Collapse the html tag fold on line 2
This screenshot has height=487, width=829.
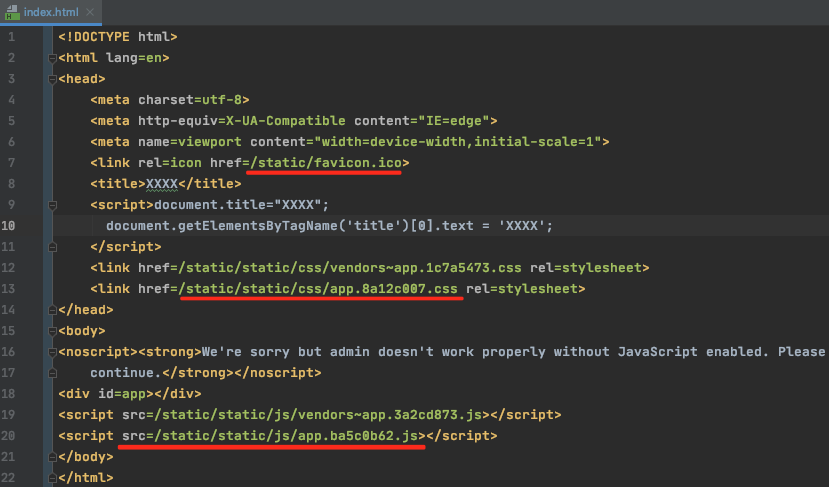tap(52, 58)
